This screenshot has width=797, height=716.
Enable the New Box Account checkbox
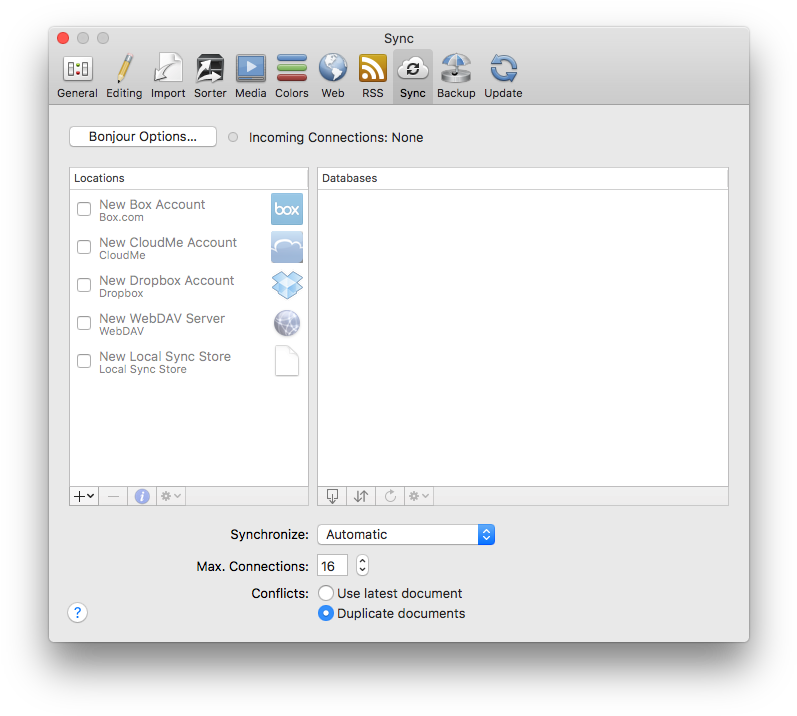pyautogui.click(x=85, y=209)
